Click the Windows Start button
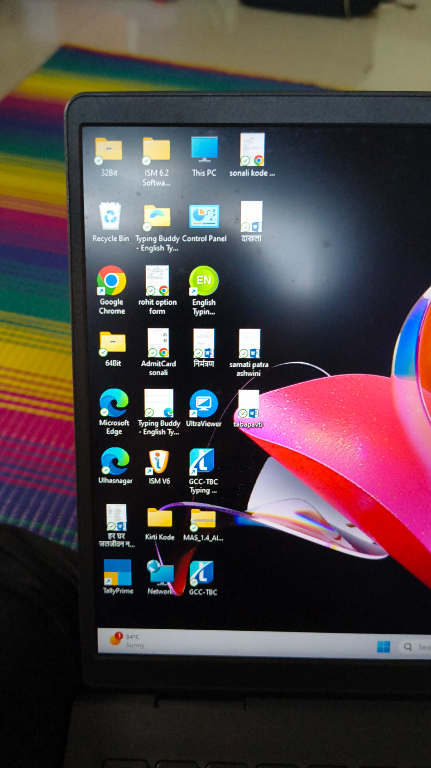The image size is (431, 768). click(383, 647)
